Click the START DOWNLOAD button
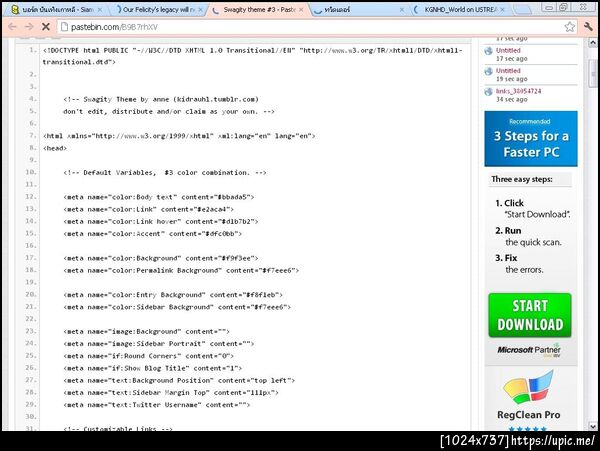 pyautogui.click(x=530, y=315)
